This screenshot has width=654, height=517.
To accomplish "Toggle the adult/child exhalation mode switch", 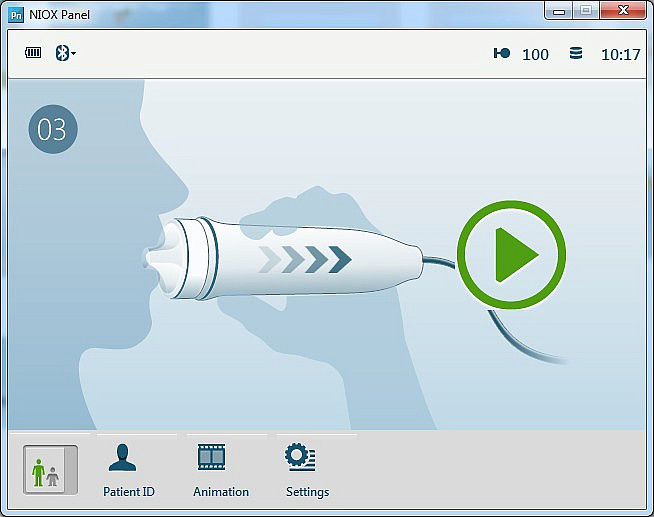I will [50, 470].
